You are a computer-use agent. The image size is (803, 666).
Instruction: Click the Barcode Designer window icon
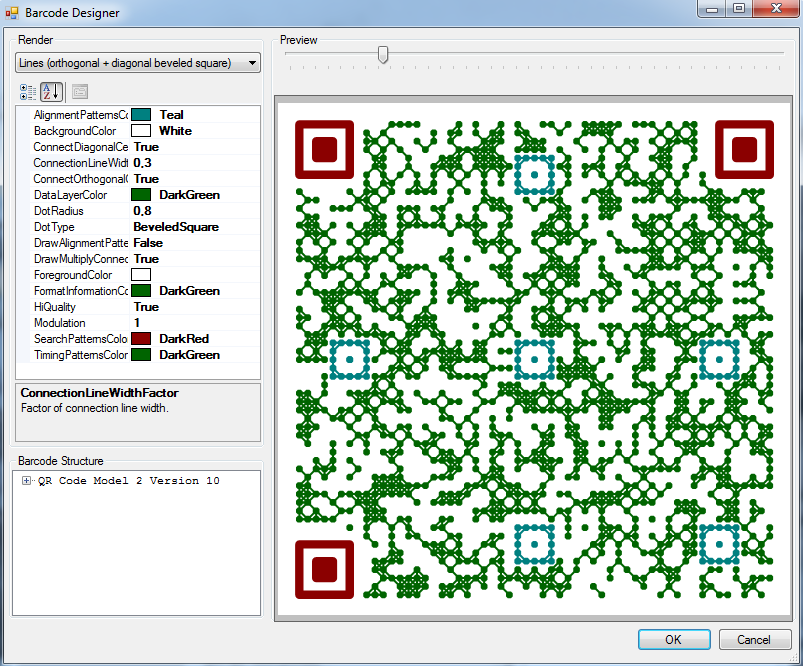(x=12, y=13)
